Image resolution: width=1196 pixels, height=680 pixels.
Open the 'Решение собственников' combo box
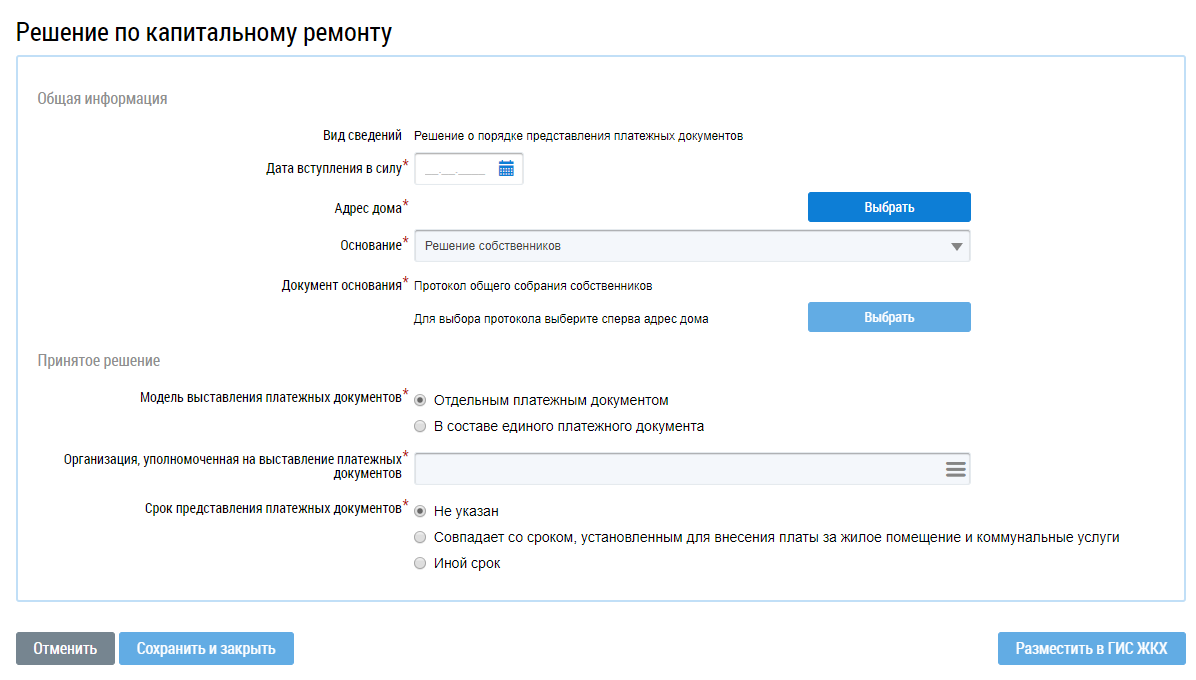[x=680, y=246]
